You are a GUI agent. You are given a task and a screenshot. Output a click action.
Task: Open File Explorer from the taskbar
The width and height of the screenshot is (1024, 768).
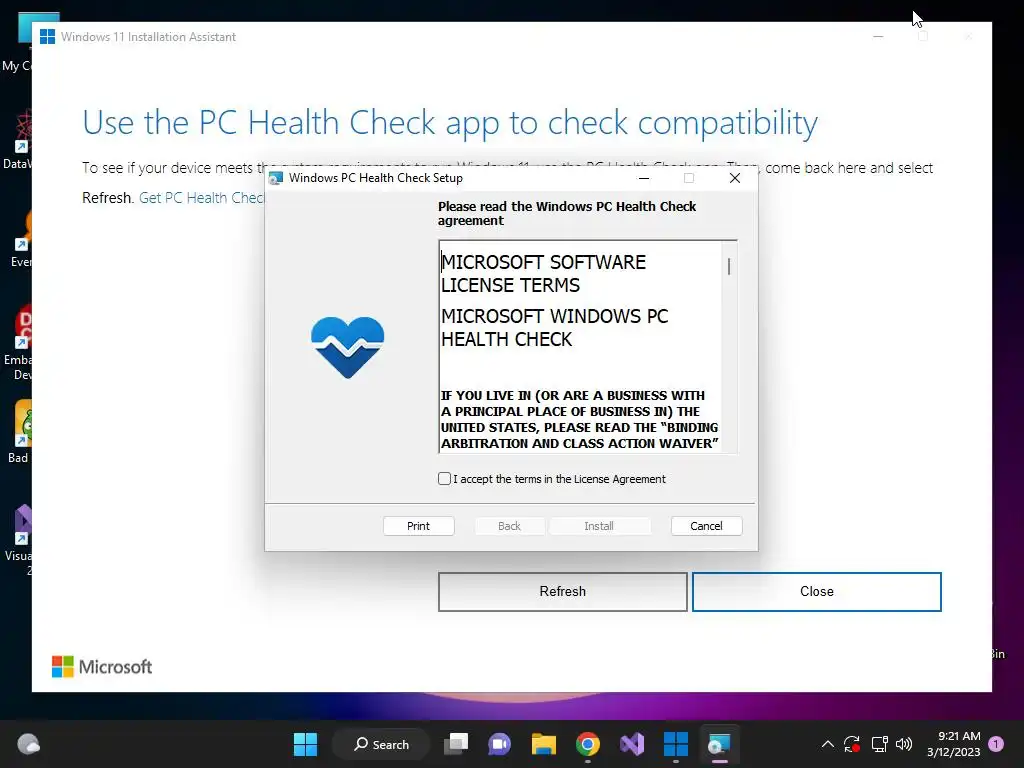coord(543,744)
